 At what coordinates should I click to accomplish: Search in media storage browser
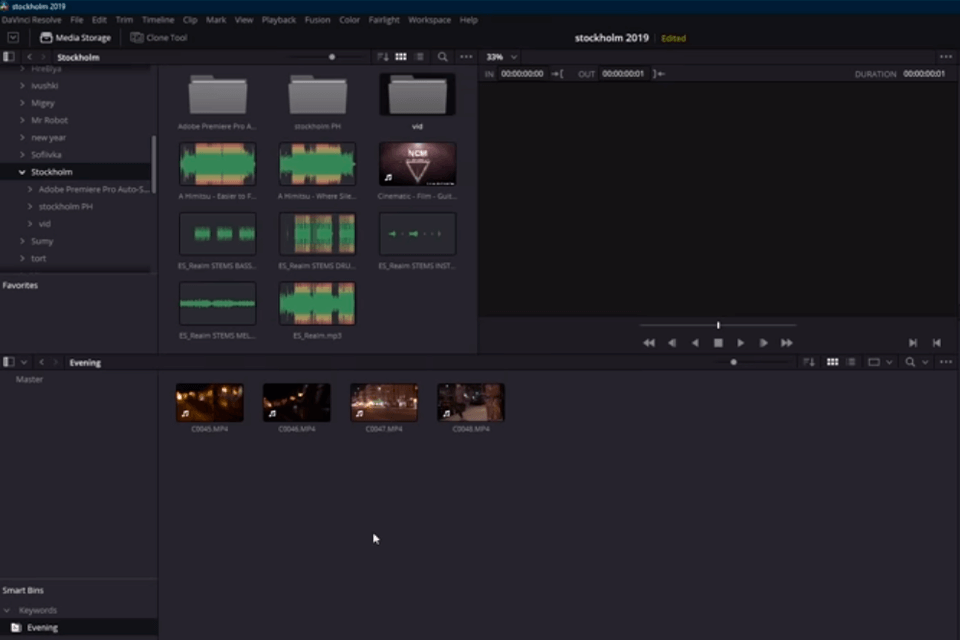(442, 56)
